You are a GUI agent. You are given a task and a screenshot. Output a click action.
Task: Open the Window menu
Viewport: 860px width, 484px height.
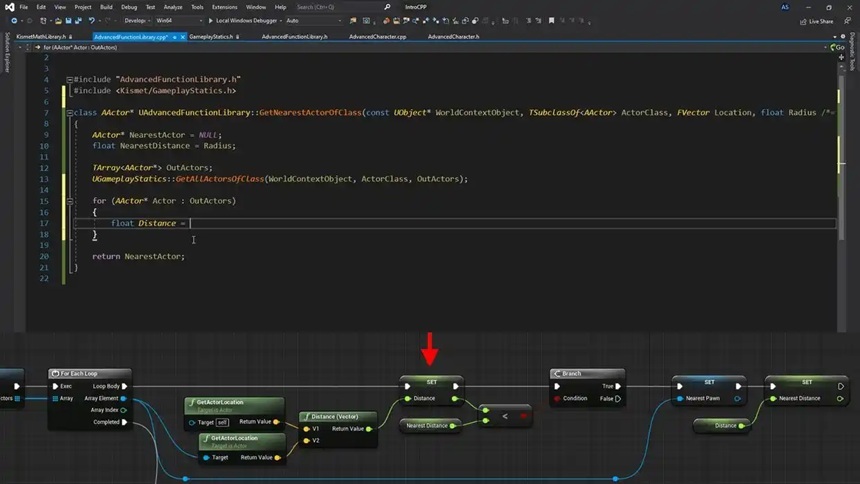[256, 7]
